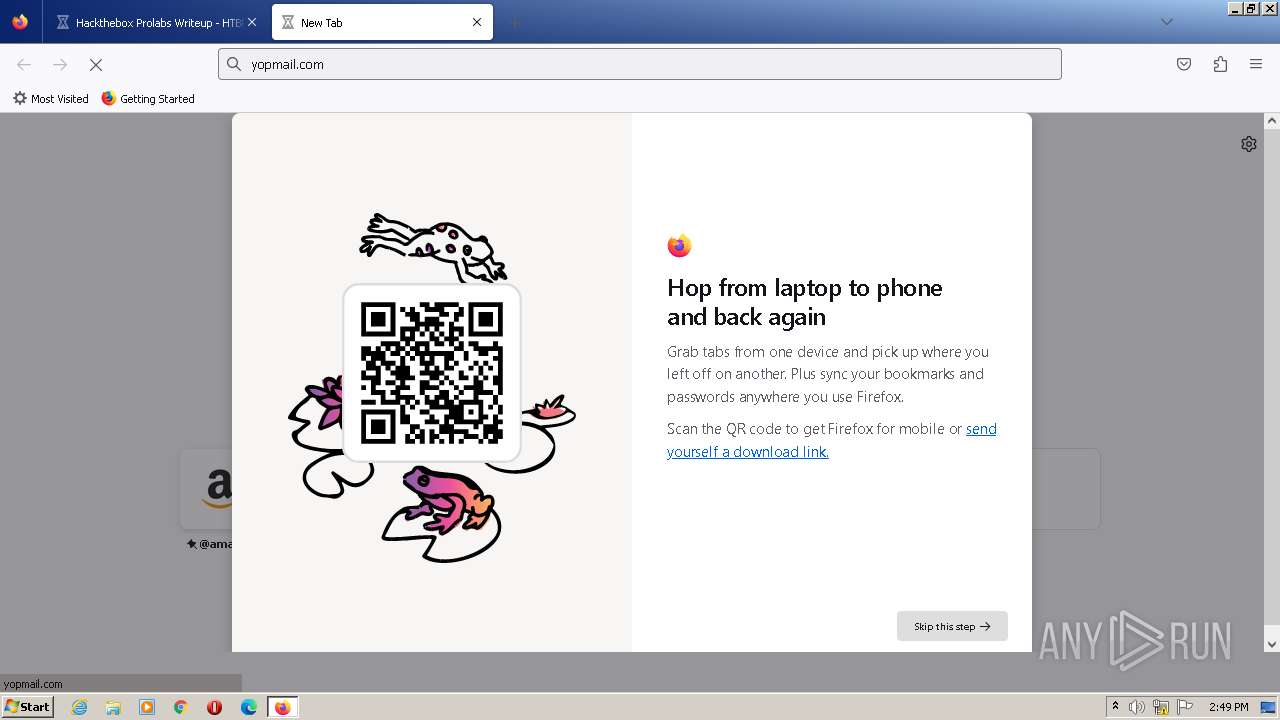The width and height of the screenshot is (1280, 720).
Task: Open the Windows Start menu
Action: point(28,706)
